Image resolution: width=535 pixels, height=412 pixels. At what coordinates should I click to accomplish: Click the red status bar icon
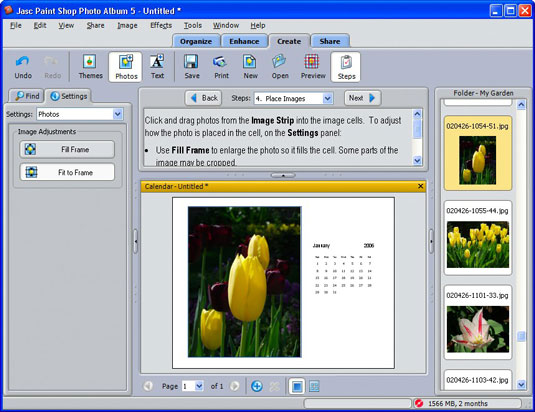[x=419, y=403]
